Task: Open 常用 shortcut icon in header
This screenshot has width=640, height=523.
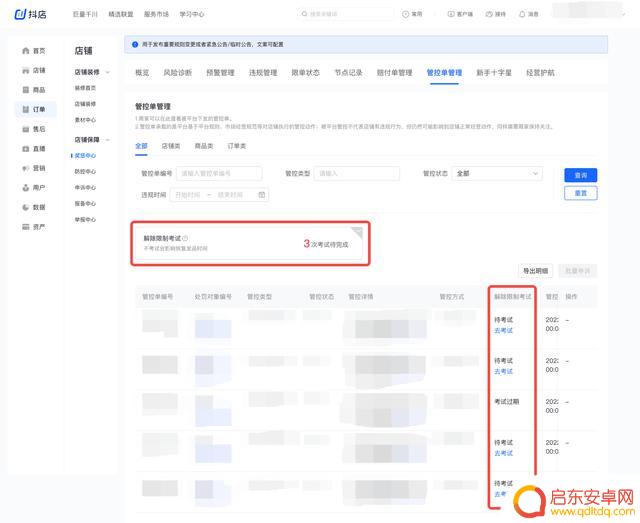Action: tap(405, 14)
